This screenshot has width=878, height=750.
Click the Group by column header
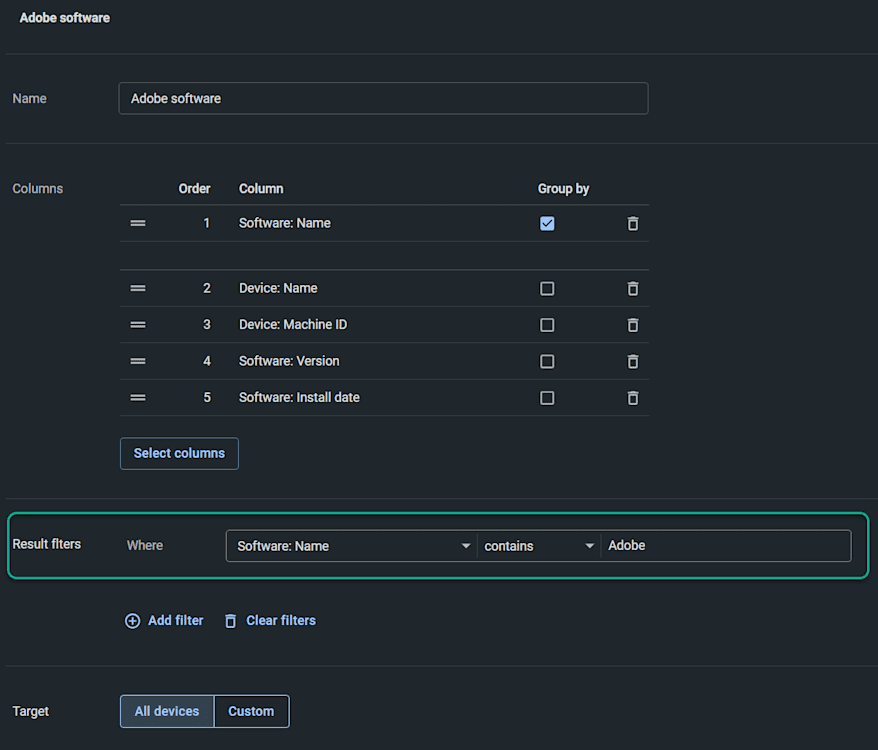tap(563, 189)
